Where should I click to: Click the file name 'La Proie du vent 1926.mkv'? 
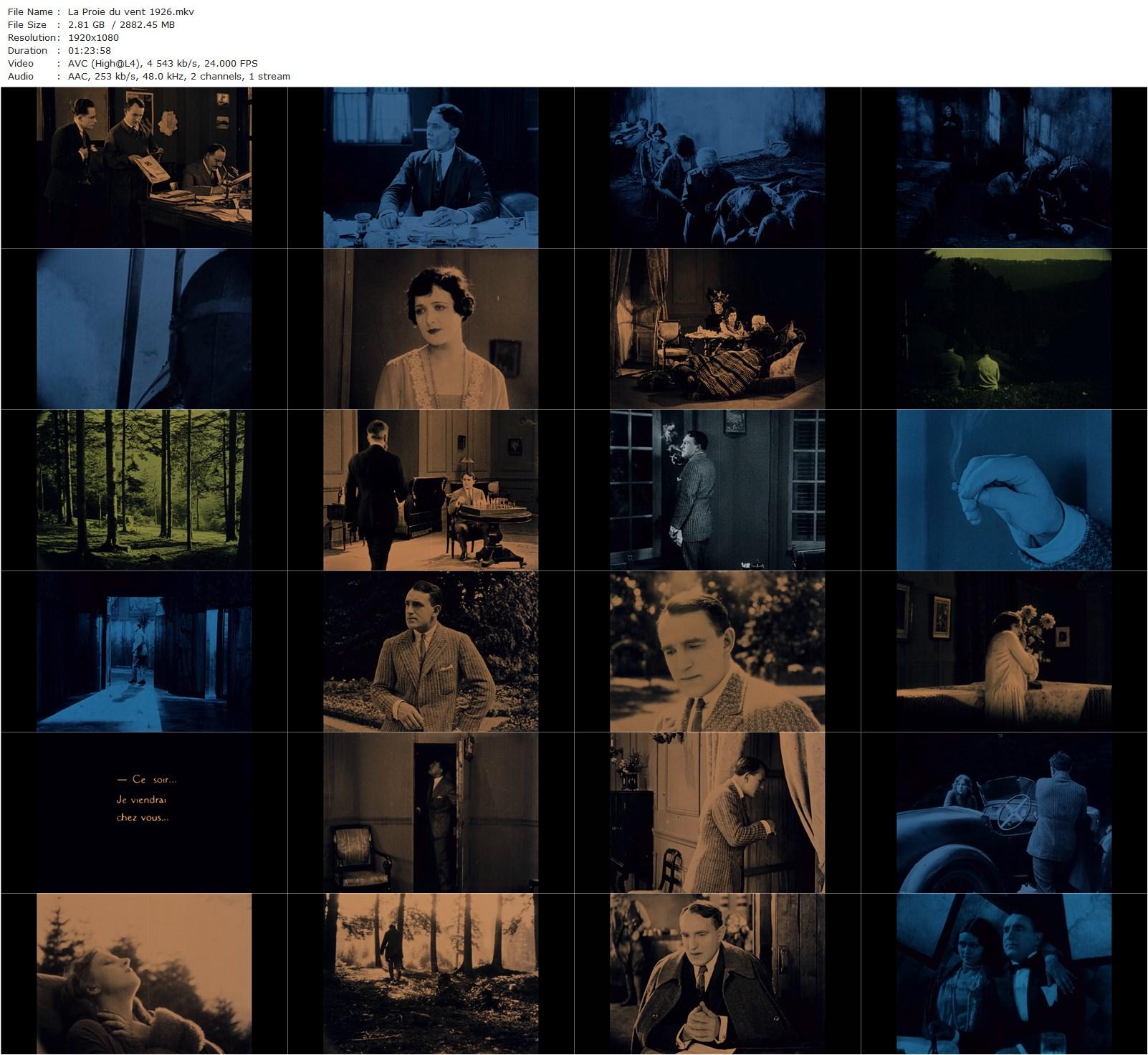point(130,11)
